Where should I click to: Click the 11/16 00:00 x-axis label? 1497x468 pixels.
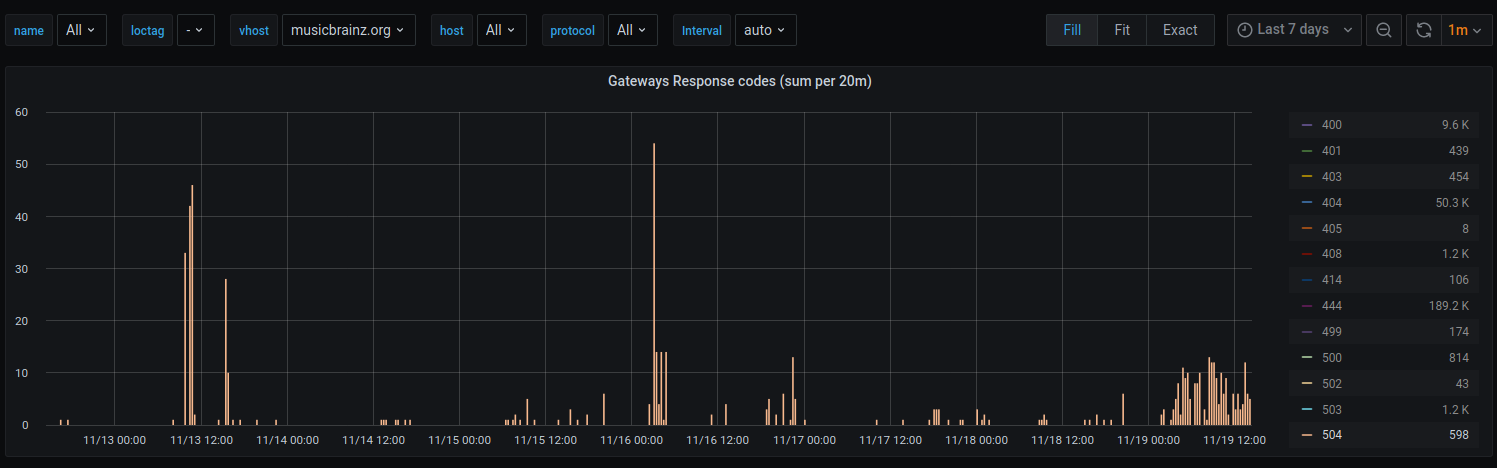pyautogui.click(x=633, y=440)
